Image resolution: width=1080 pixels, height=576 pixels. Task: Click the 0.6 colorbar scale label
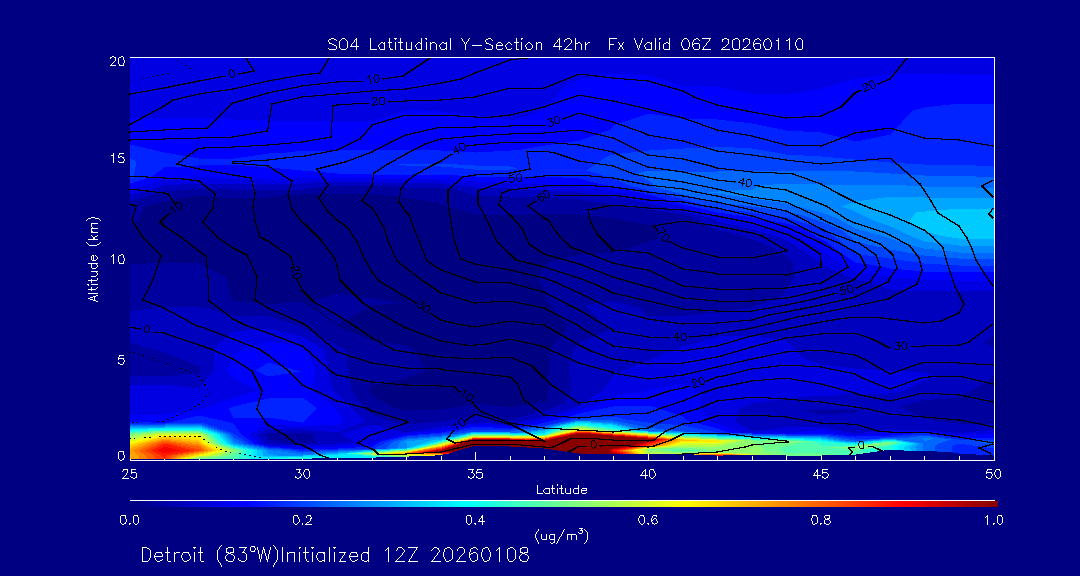(648, 520)
